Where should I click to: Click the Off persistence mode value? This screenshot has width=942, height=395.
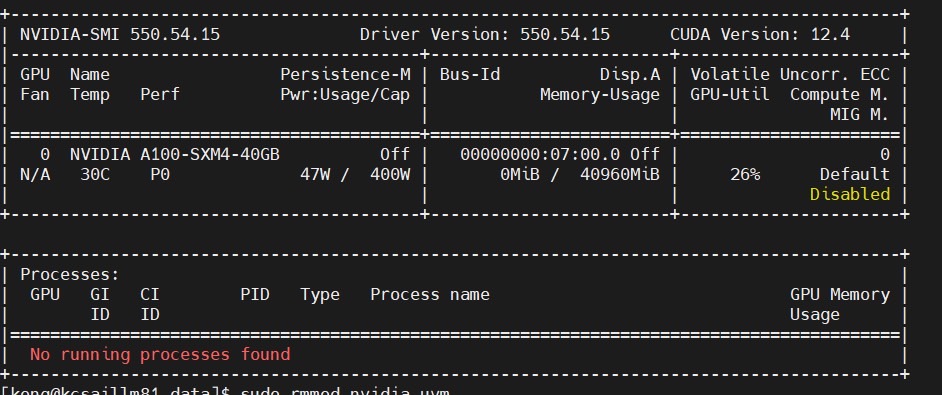click(395, 155)
